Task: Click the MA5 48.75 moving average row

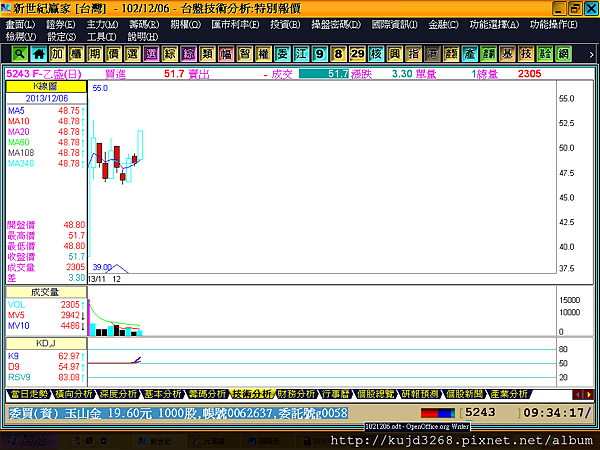Action: click(46, 111)
